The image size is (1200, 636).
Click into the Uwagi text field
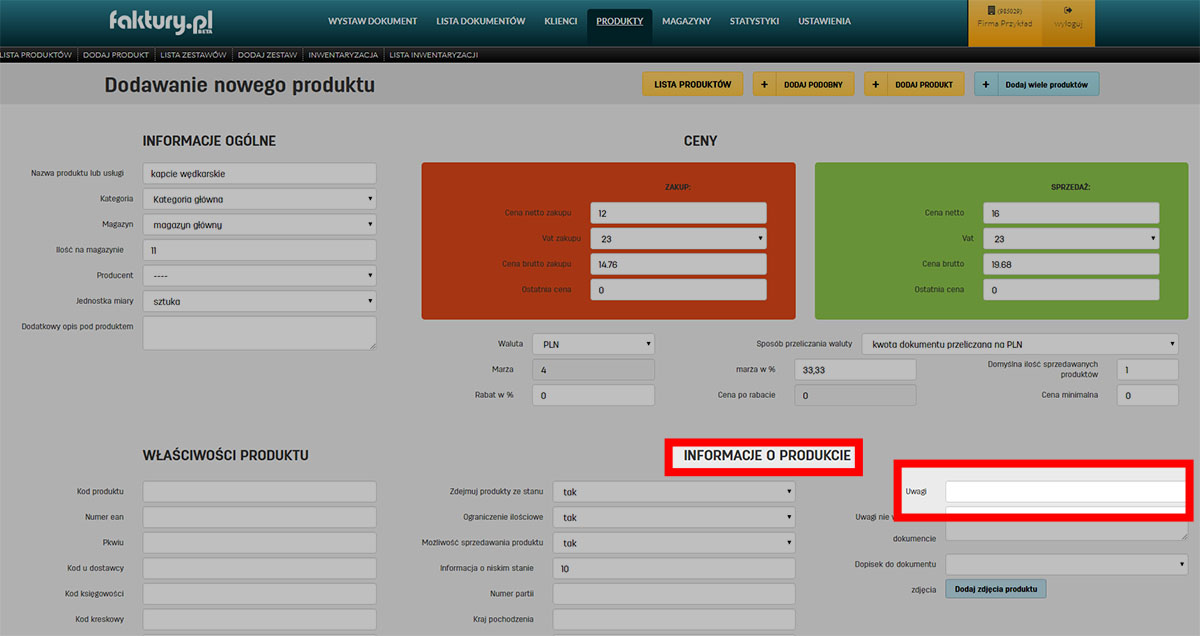pos(1065,492)
